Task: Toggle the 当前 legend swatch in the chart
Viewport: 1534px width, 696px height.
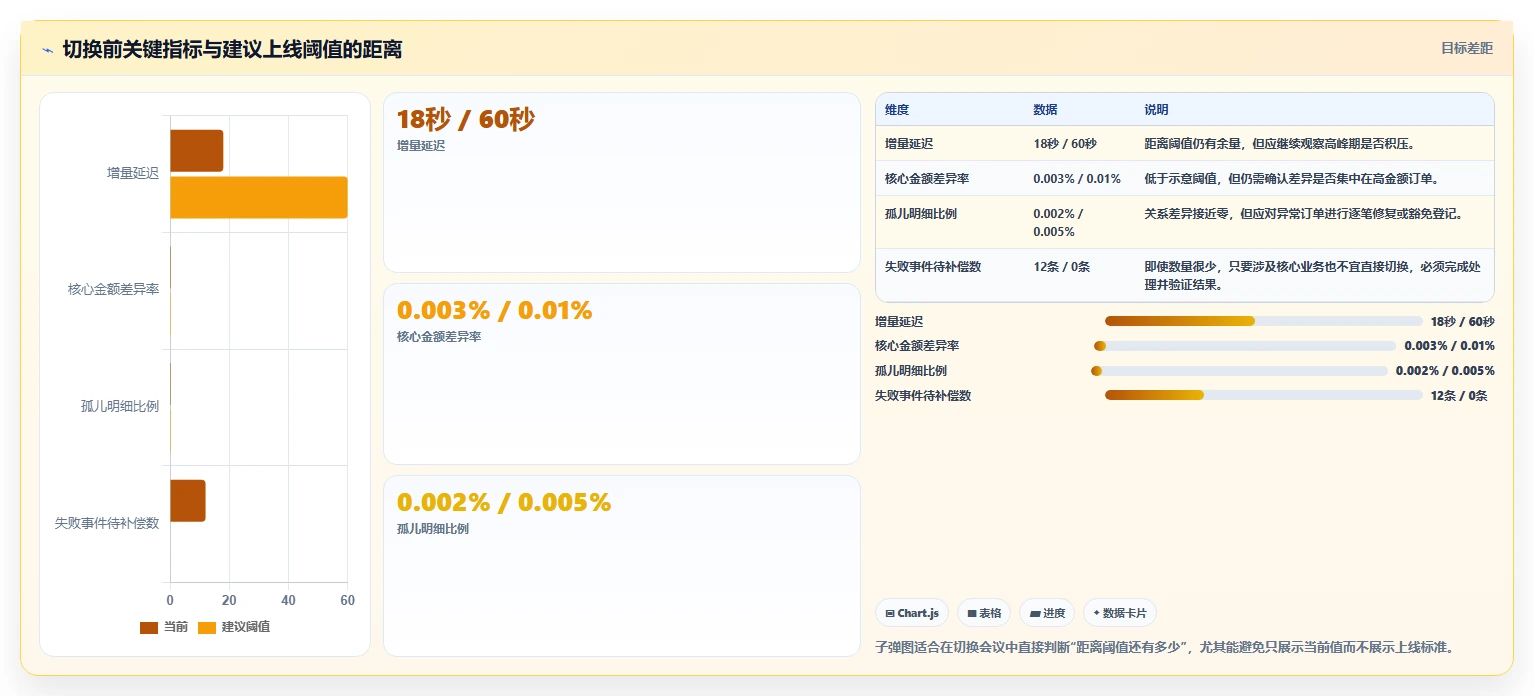Action: (149, 627)
